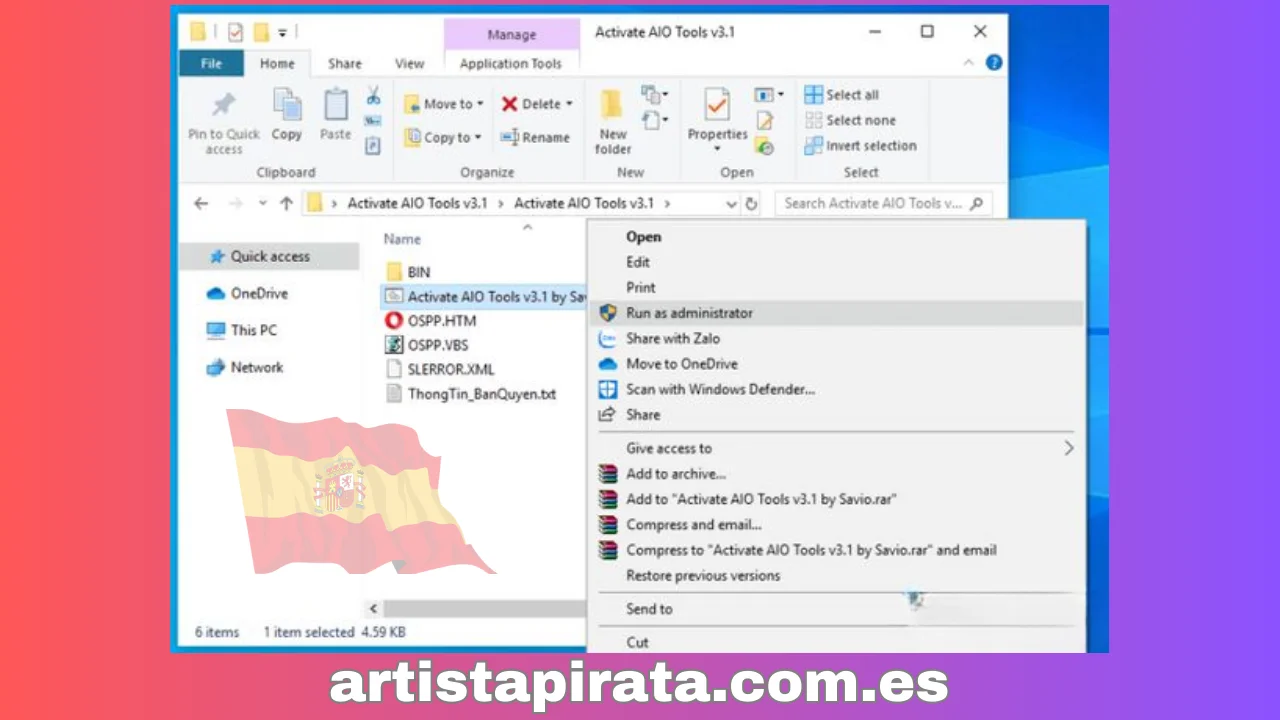This screenshot has height=720, width=1280.
Task: Click the Refresh icon beside address bar
Action: pyautogui.click(x=752, y=203)
